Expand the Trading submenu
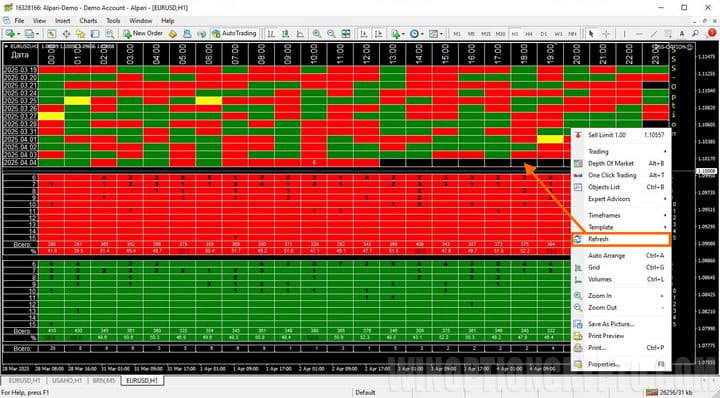This screenshot has width=720, height=398. tap(621, 151)
